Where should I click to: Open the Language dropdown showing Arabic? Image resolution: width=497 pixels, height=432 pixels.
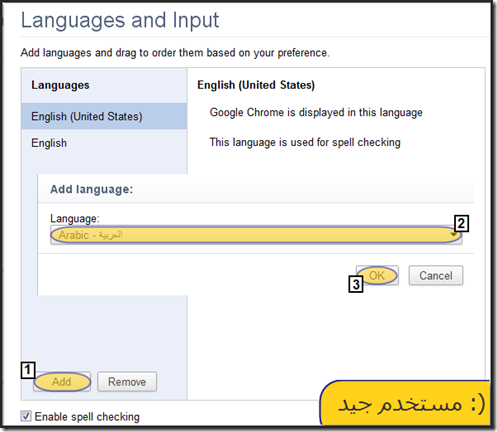[x=256, y=235]
